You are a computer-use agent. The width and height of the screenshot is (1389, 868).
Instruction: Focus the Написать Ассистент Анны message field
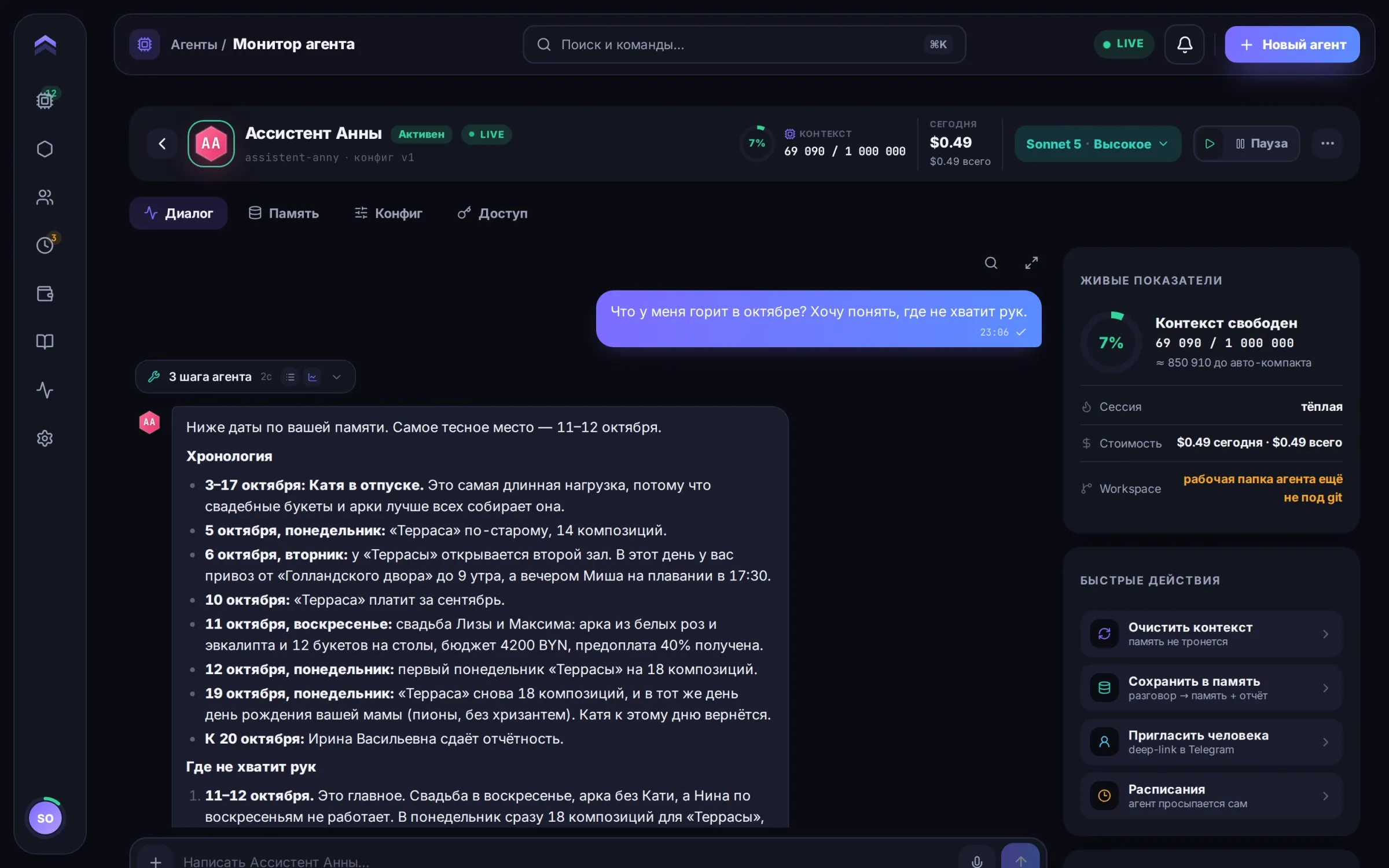564,861
